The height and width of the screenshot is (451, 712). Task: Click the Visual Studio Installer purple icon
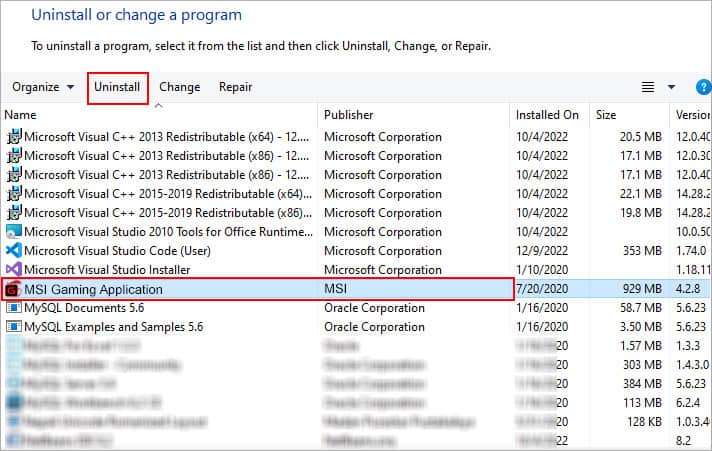pos(14,270)
